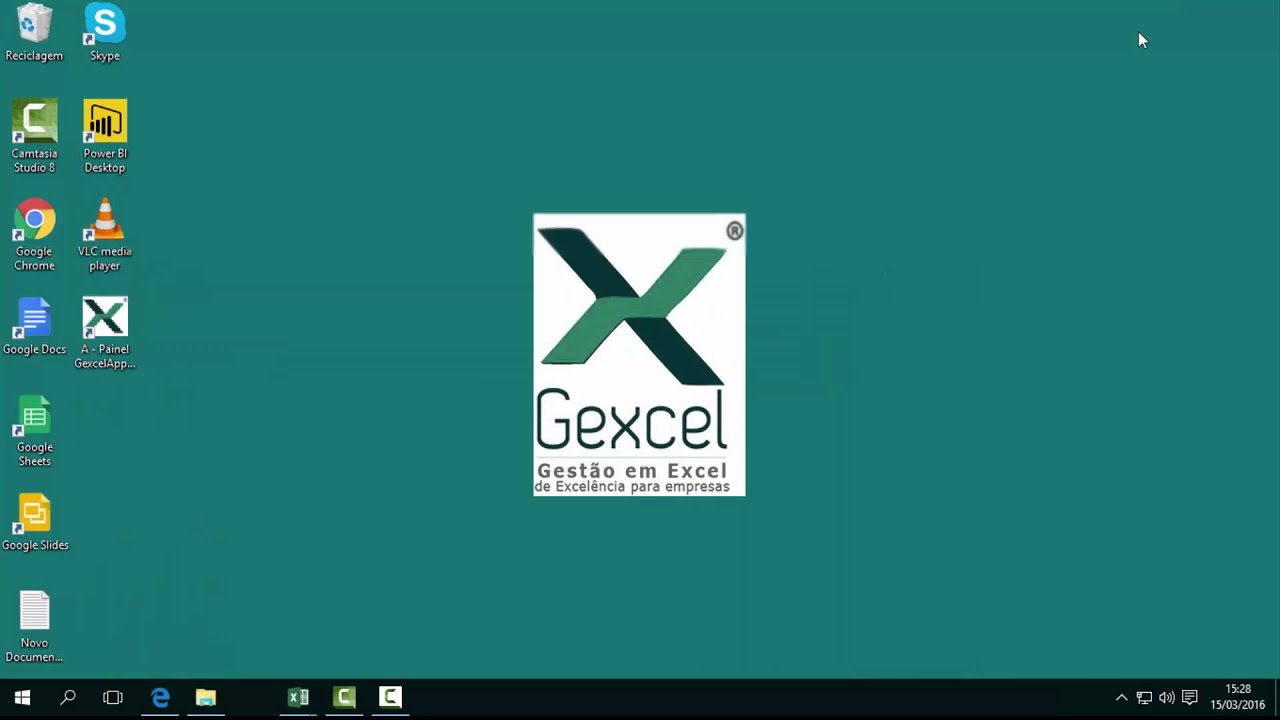Image resolution: width=1280 pixels, height=720 pixels.
Task: Select the Google Sheets desktop shortcut
Action: (34, 431)
